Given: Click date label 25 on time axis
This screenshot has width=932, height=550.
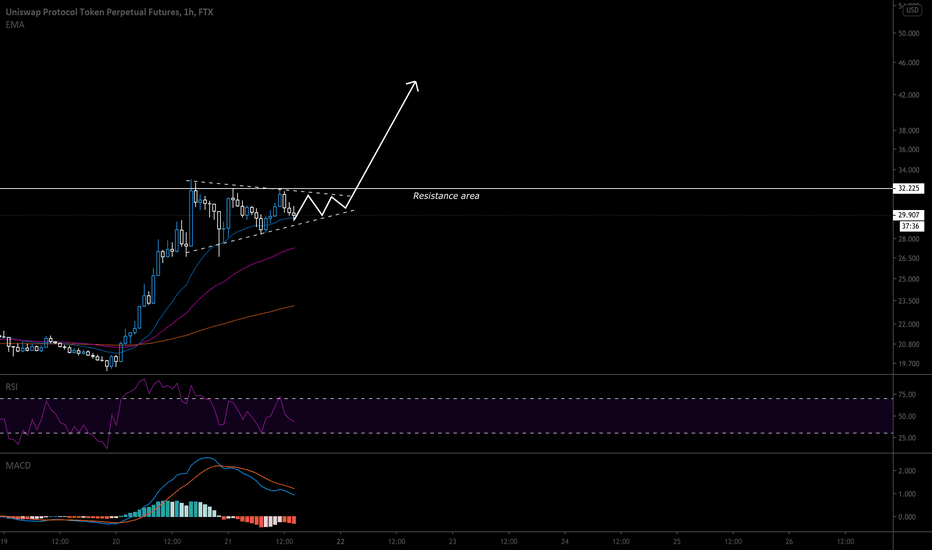Looking at the screenshot, I should 677,541.
